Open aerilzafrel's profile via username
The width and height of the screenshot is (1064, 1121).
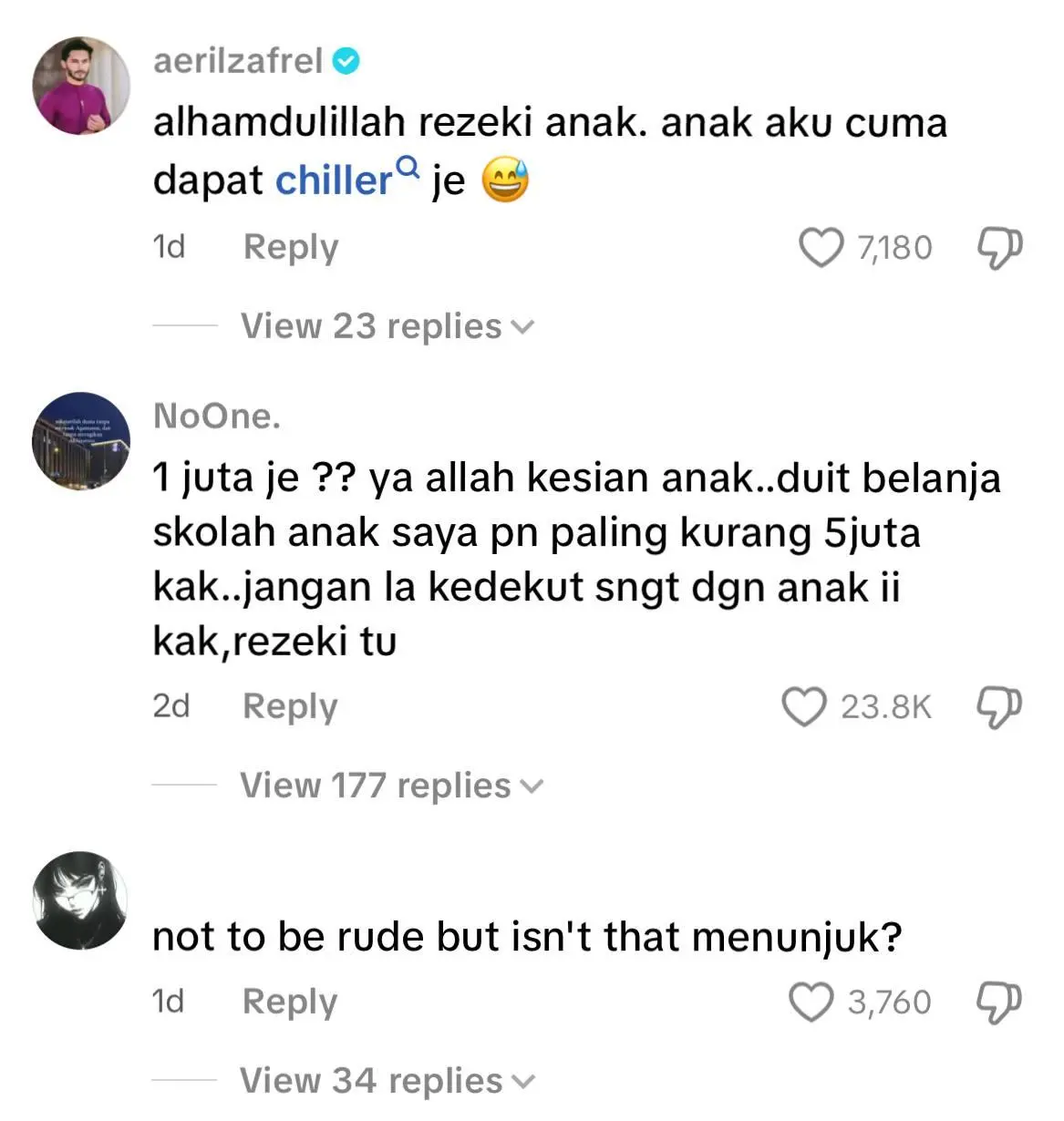point(238,61)
